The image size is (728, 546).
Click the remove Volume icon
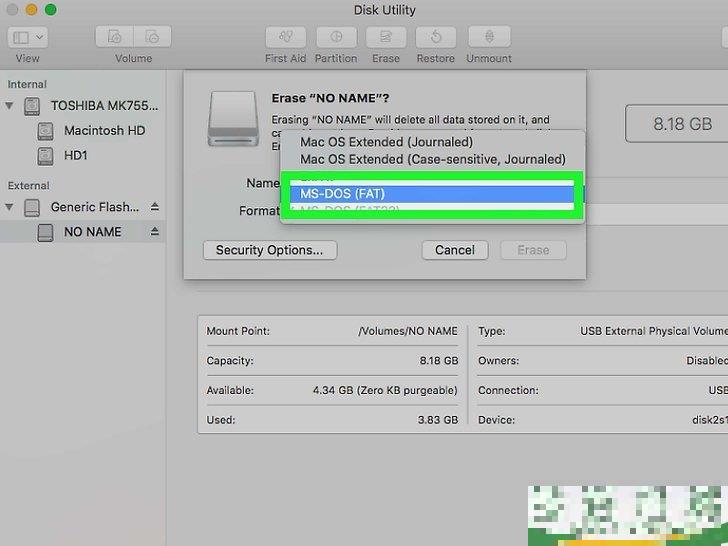point(152,37)
